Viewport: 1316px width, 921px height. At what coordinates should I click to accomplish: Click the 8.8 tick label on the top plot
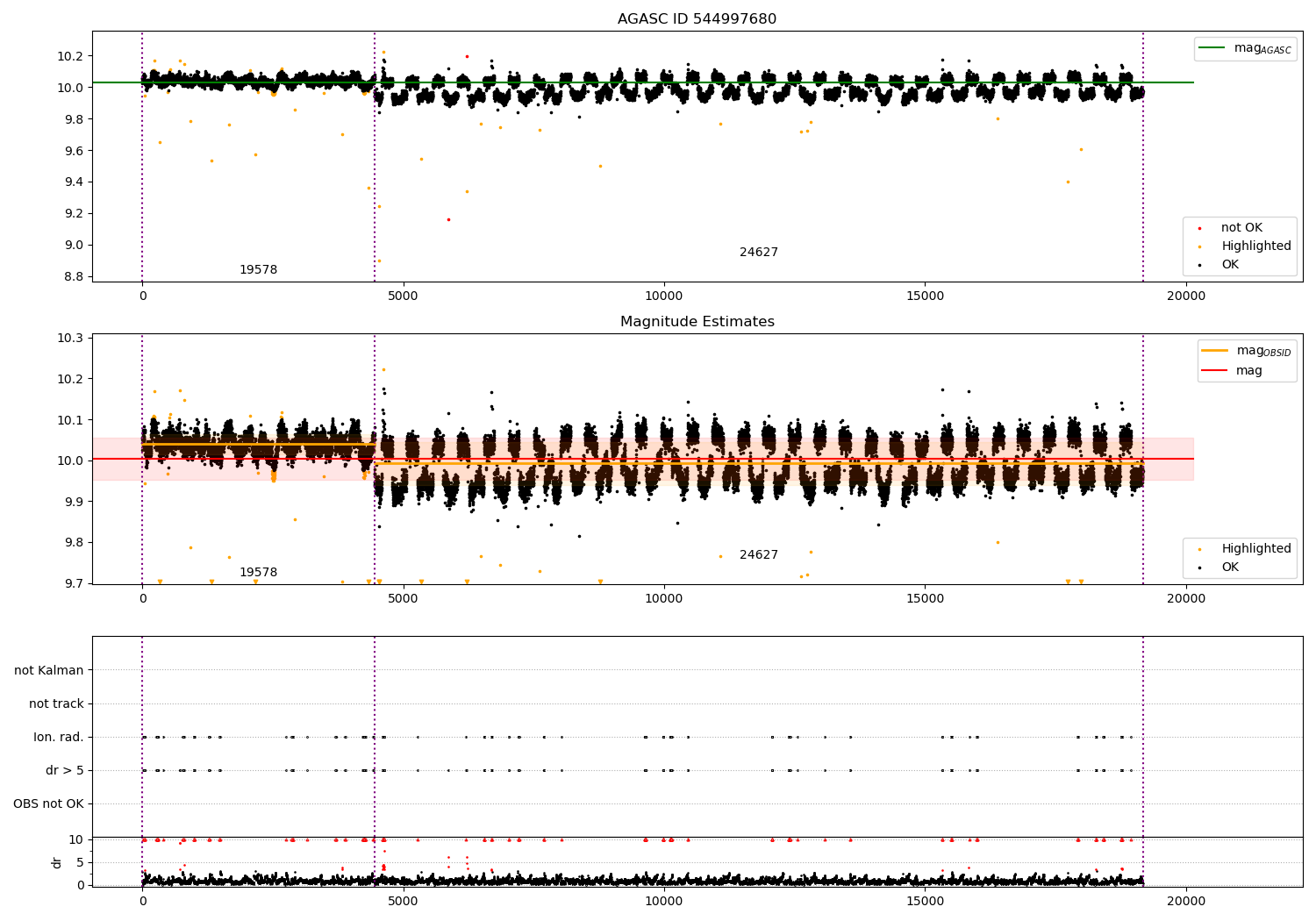tap(74, 277)
